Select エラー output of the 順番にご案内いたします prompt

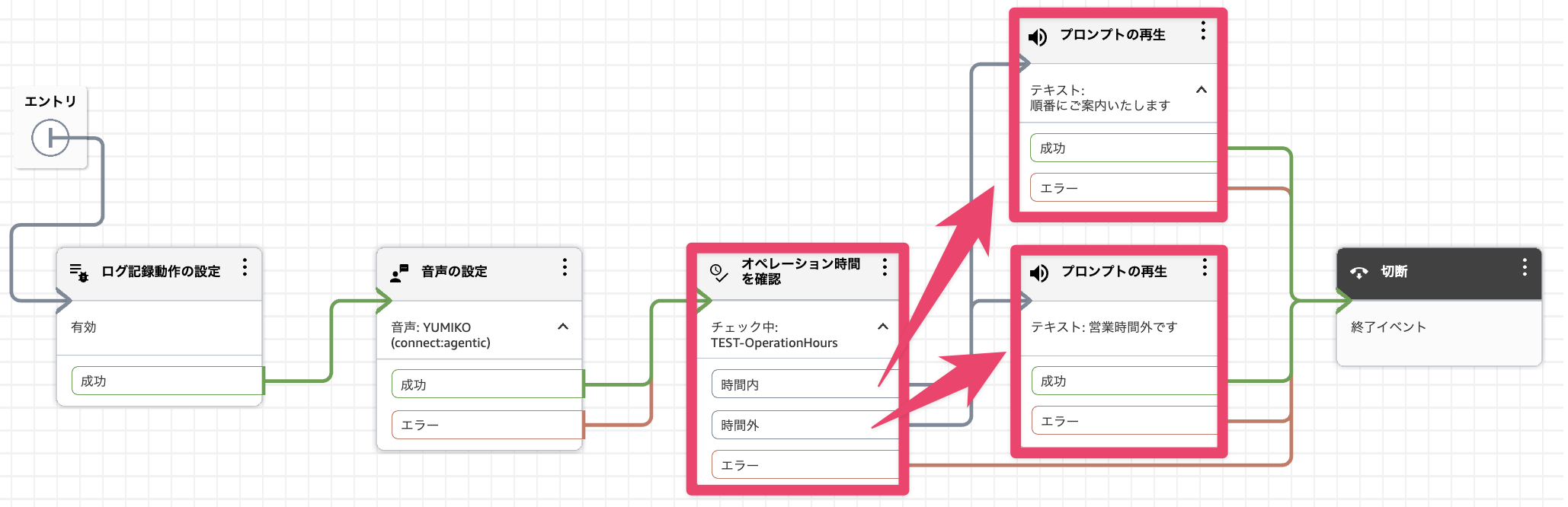[1125, 187]
